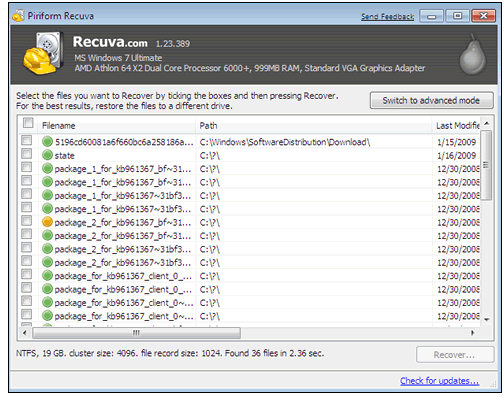504x398 pixels.
Task: Click the orange status icon for package_2_for_kb961367_bf
Action: [x=47, y=222]
